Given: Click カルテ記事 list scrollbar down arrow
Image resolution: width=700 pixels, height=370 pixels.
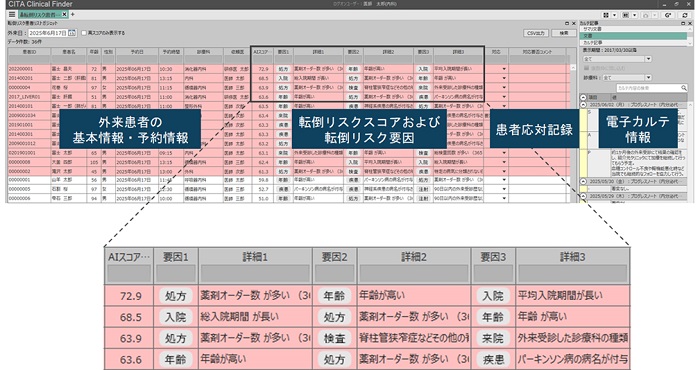Looking at the screenshot, I should pyautogui.click(x=690, y=43).
